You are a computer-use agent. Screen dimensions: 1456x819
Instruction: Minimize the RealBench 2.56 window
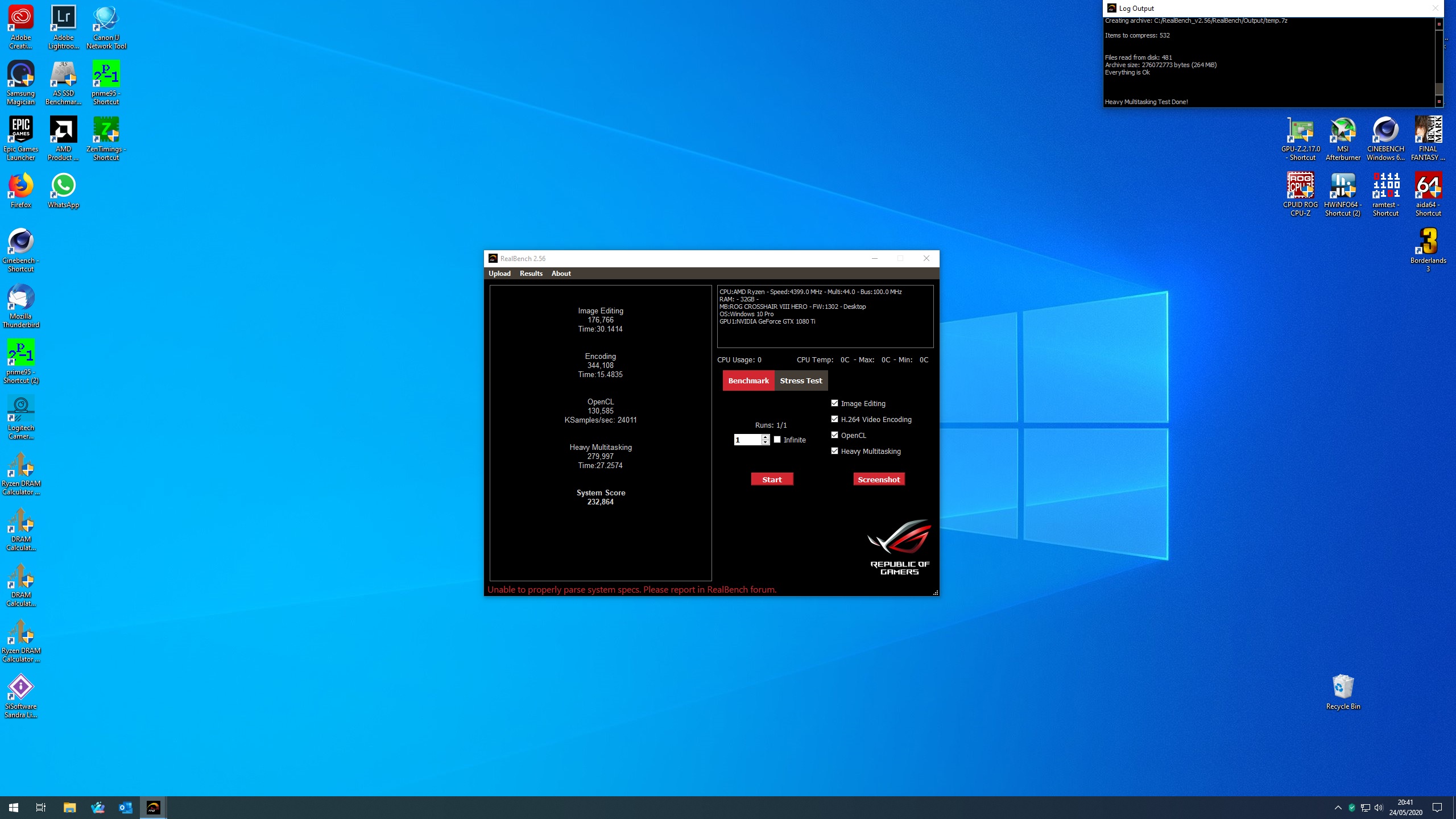pos(875,258)
